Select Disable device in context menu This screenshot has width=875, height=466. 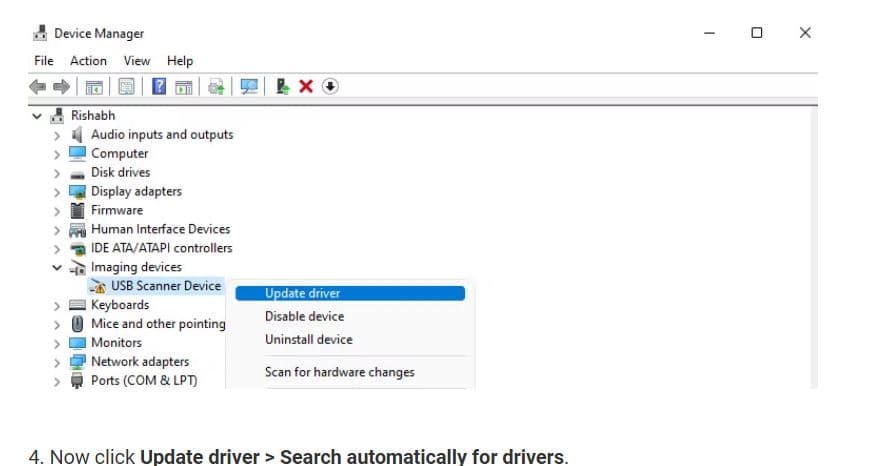304,316
